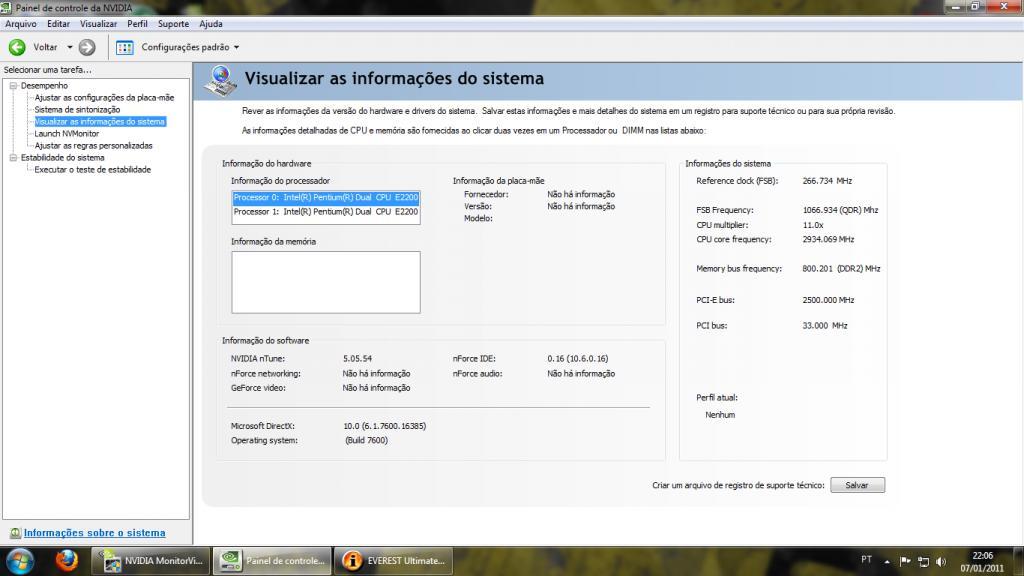Viewport: 1024px width, 576px height.
Task: Open the Perfil menu
Action: pos(137,24)
